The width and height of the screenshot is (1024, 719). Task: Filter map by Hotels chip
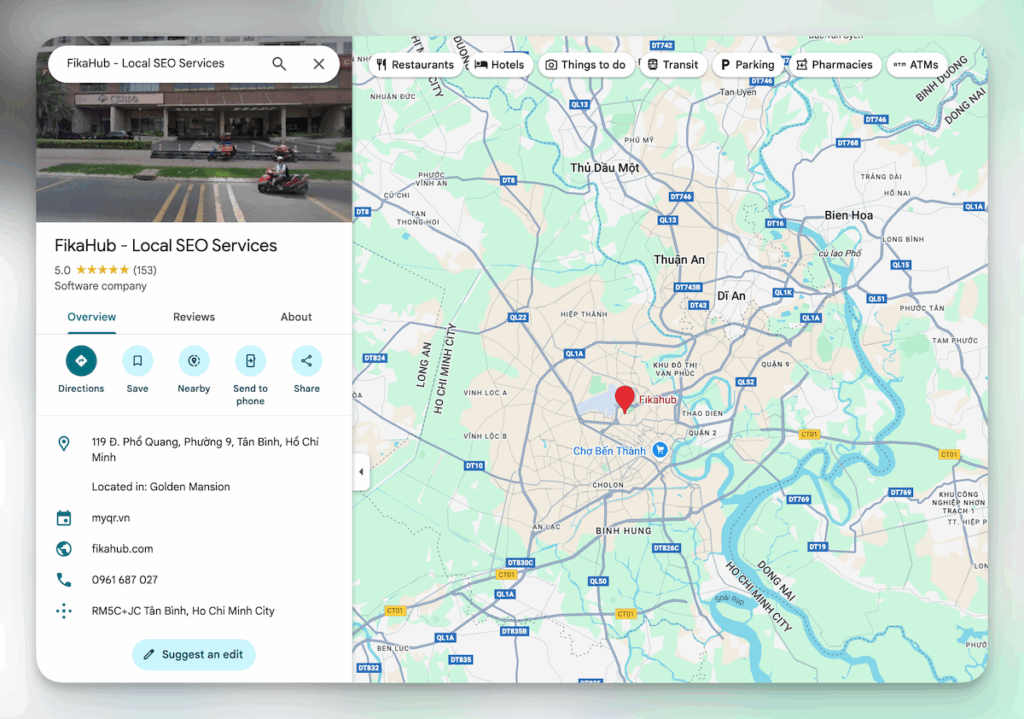point(500,65)
